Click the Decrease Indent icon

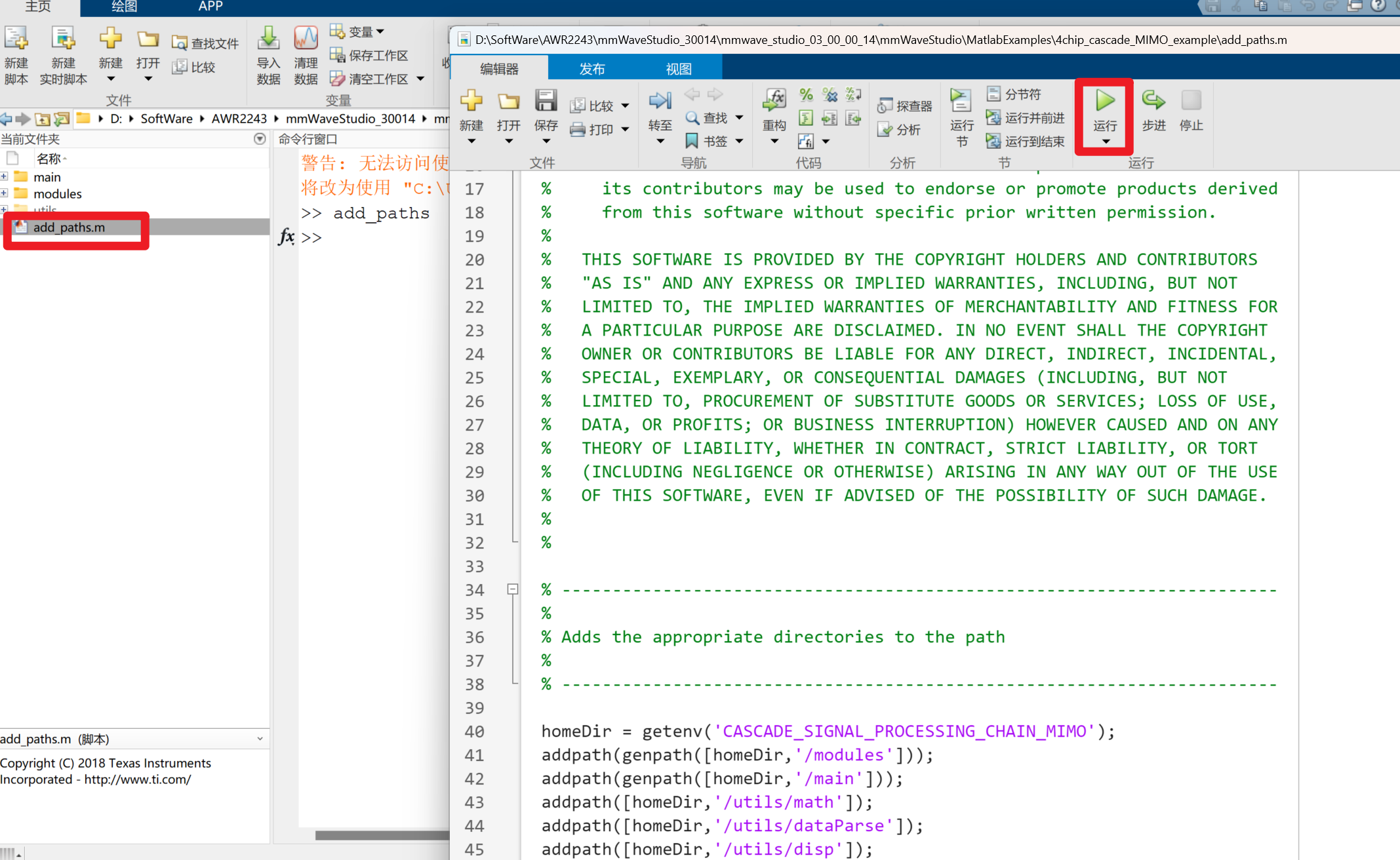tap(853, 118)
